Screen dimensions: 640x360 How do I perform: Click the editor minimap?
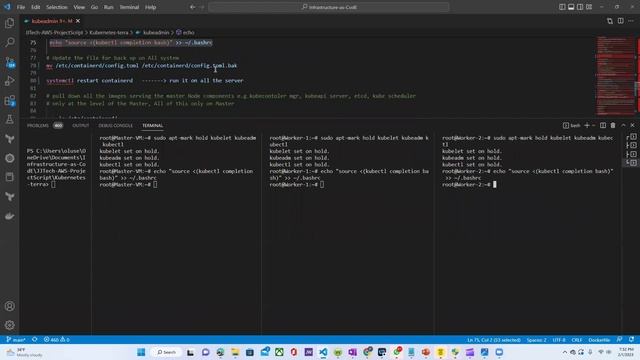coord(616,76)
